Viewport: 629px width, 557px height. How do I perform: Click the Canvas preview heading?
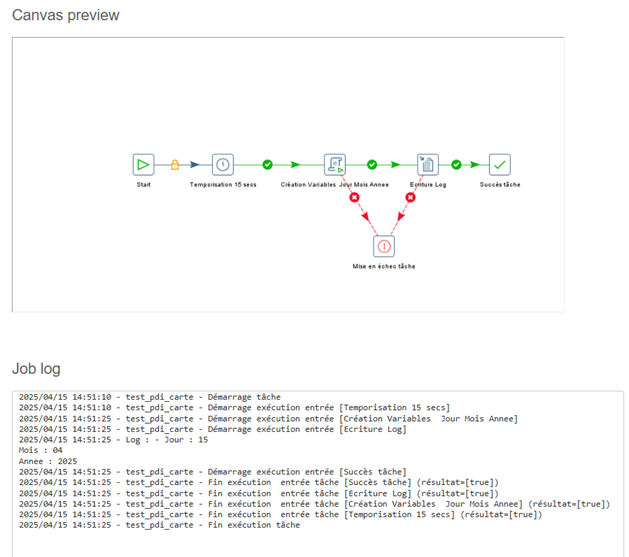point(66,15)
